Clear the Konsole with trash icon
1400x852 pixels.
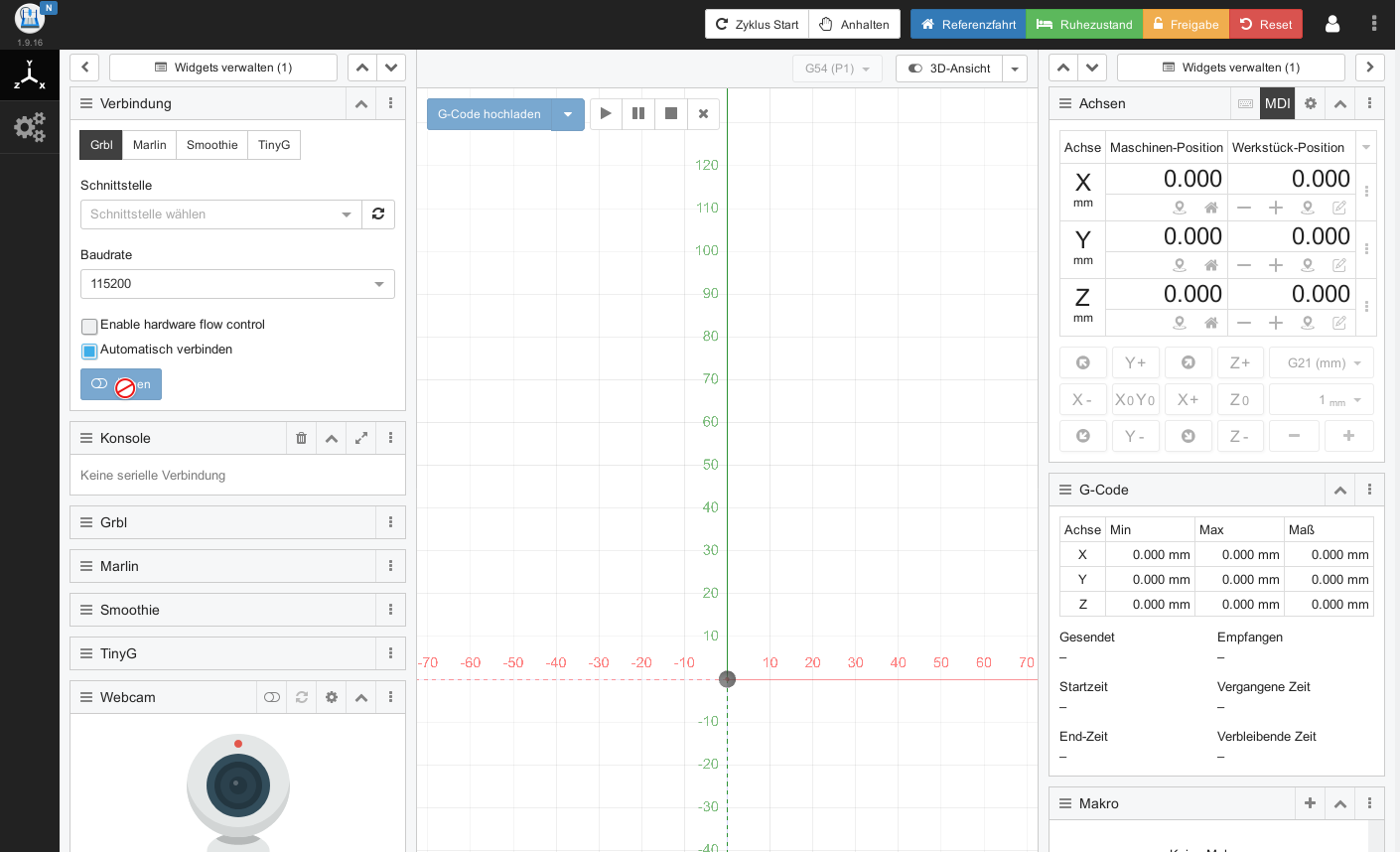tap(302, 438)
